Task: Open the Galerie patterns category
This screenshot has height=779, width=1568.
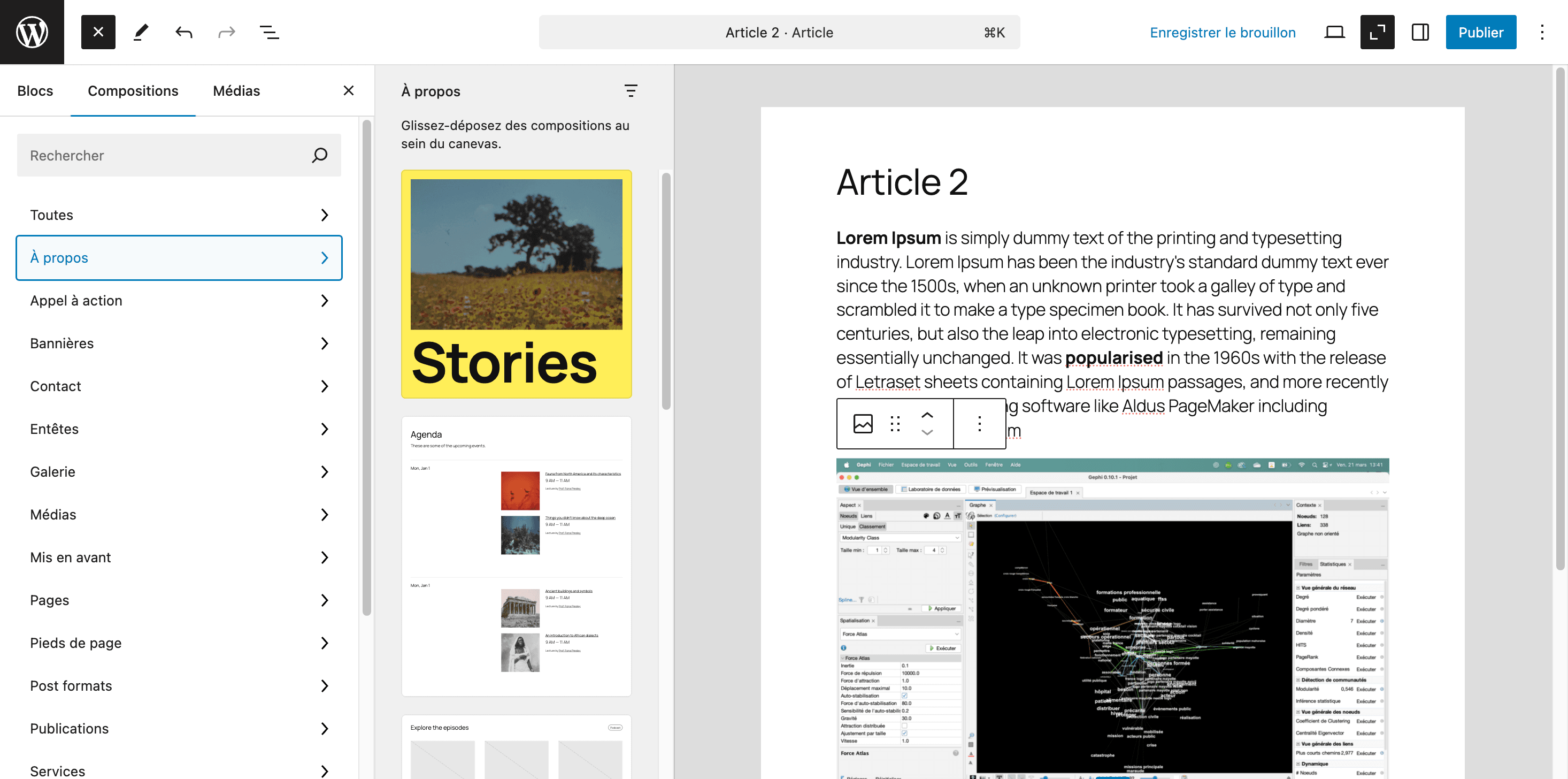Action: click(179, 471)
